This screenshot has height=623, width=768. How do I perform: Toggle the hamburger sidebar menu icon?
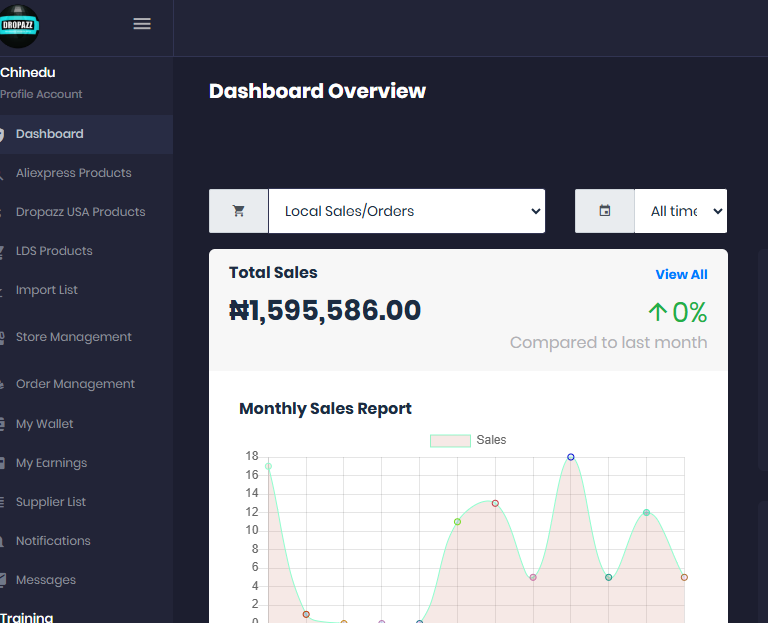142,24
